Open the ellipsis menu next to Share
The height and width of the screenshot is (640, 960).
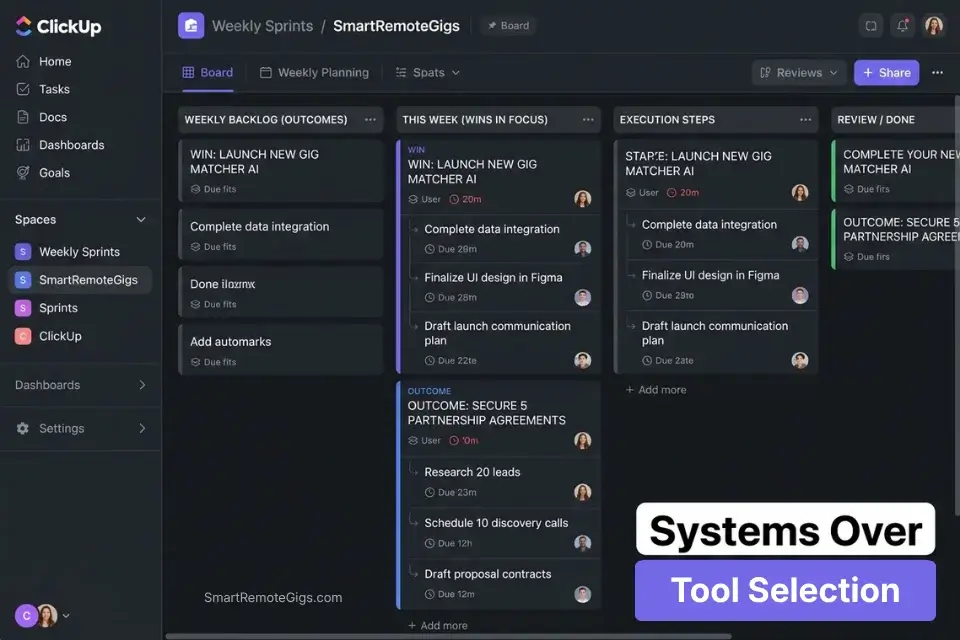[x=937, y=72]
